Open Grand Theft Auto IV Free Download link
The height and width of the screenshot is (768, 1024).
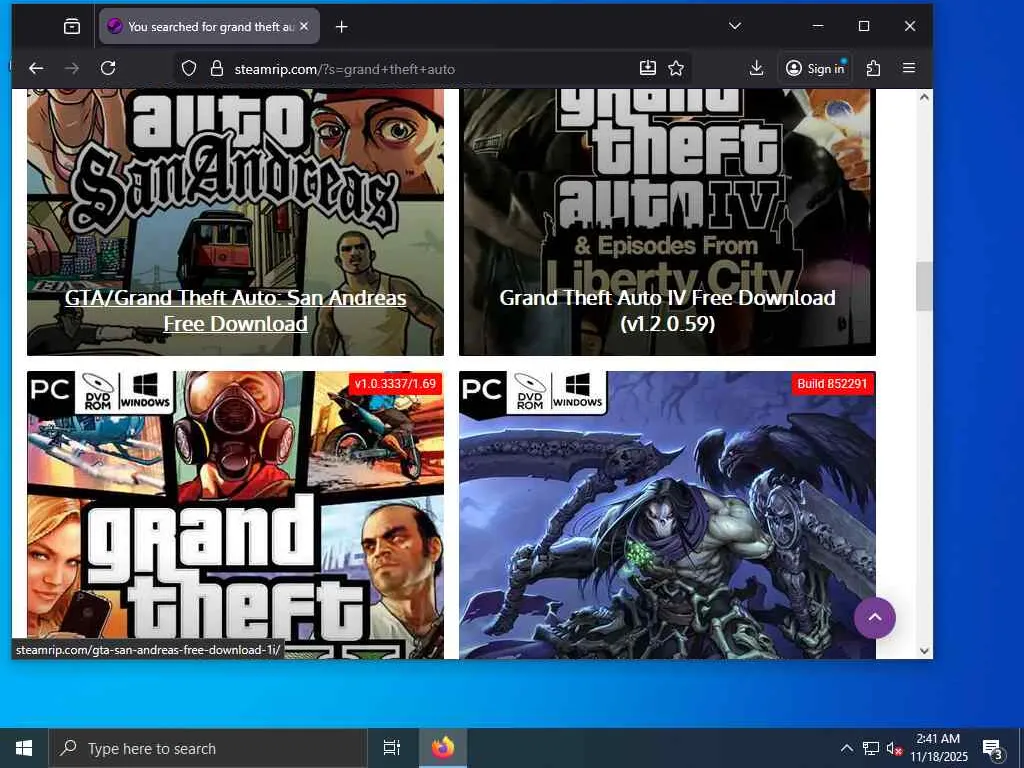[667, 311]
